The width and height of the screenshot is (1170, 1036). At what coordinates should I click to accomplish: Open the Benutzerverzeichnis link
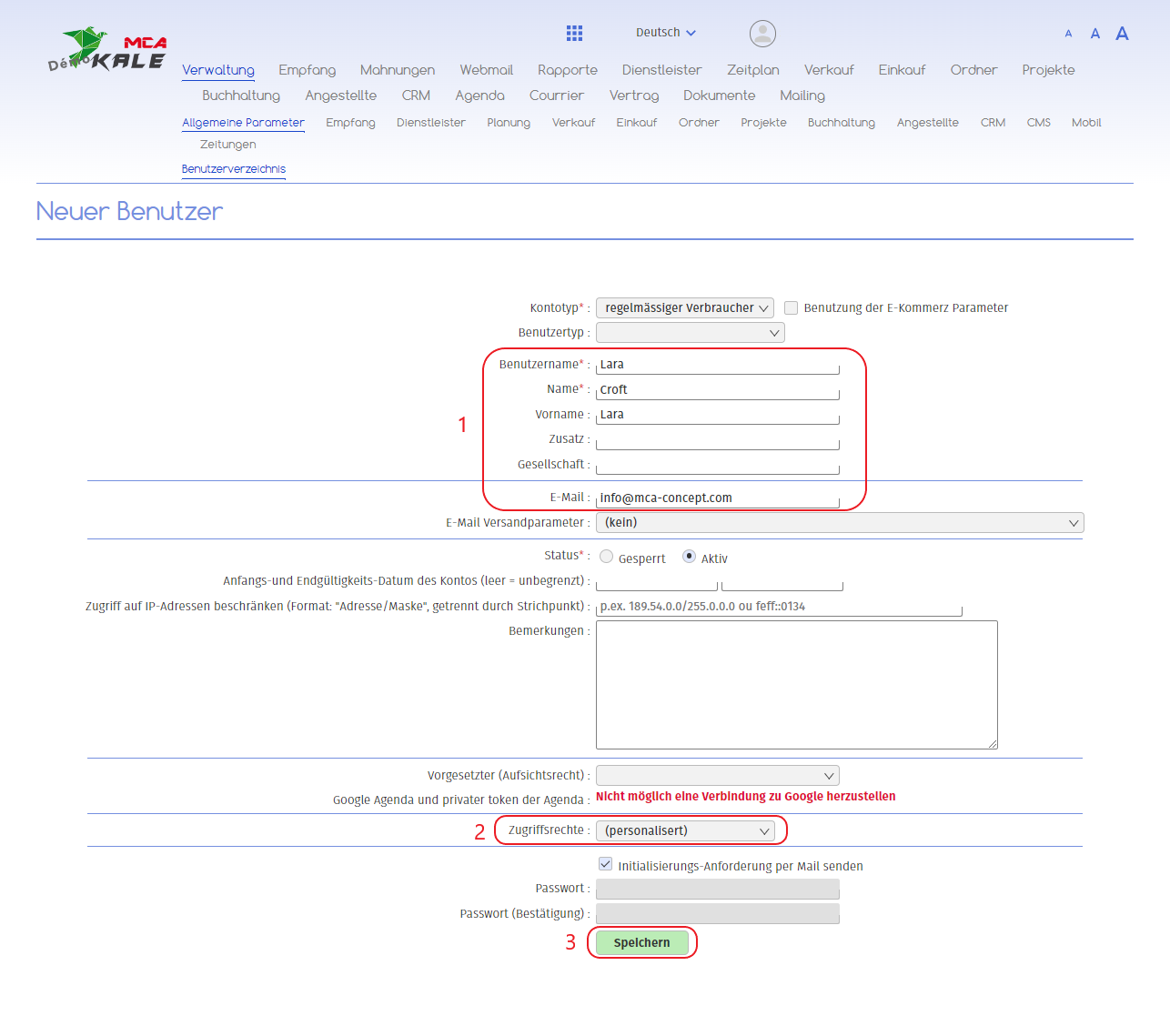click(234, 169)
